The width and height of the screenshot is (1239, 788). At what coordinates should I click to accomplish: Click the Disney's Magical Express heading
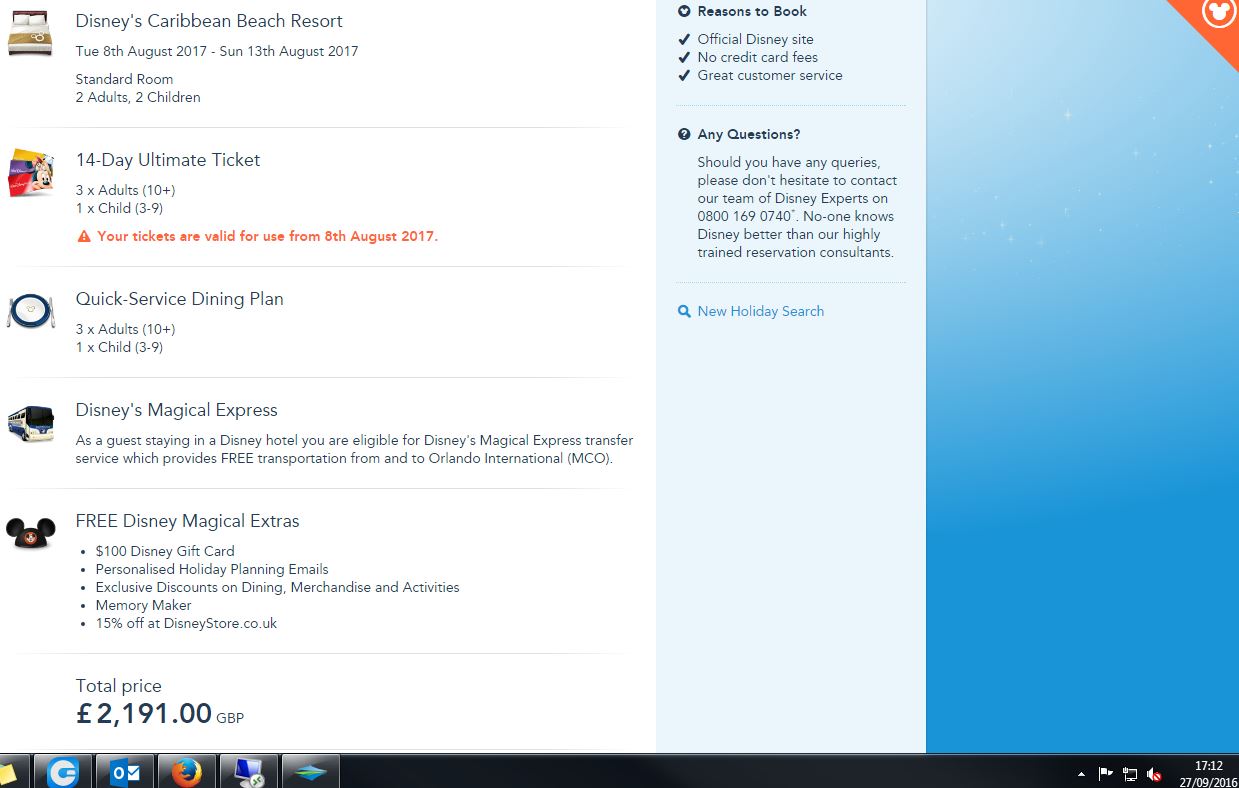click(x=177, y=410)
